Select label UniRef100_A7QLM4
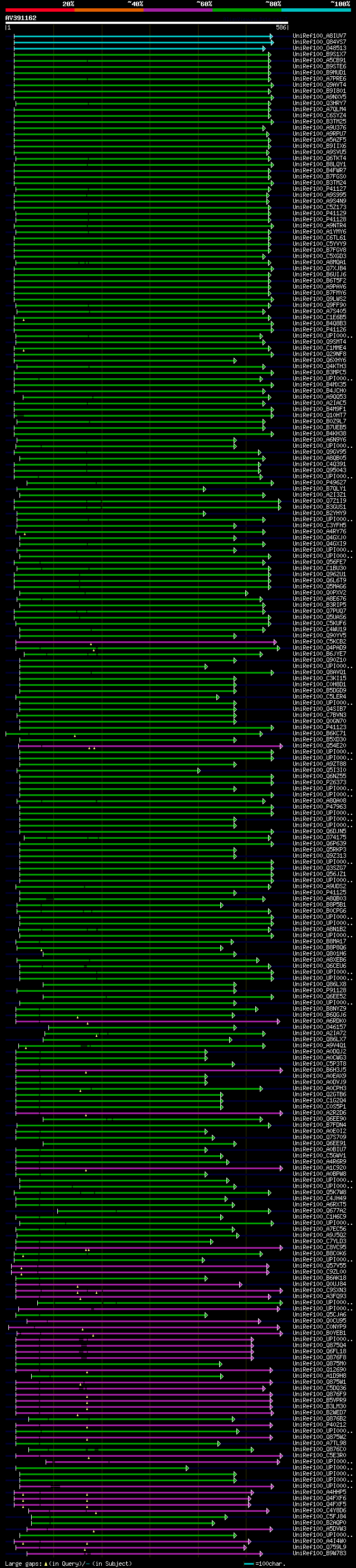The width and height of the screenshot is (356, 1568). (319, 109)
